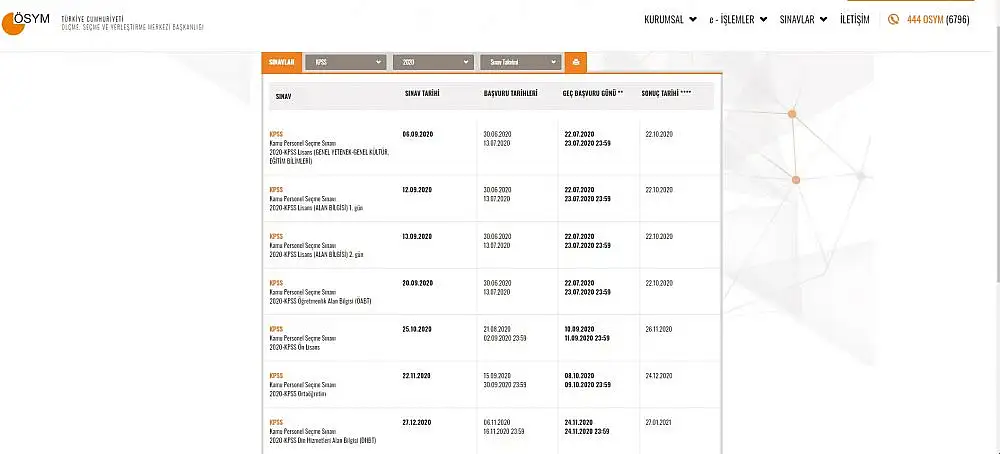The image size is (1000, 454).
Task: Click the ÖSYM logo
Action: click(26, 23)
